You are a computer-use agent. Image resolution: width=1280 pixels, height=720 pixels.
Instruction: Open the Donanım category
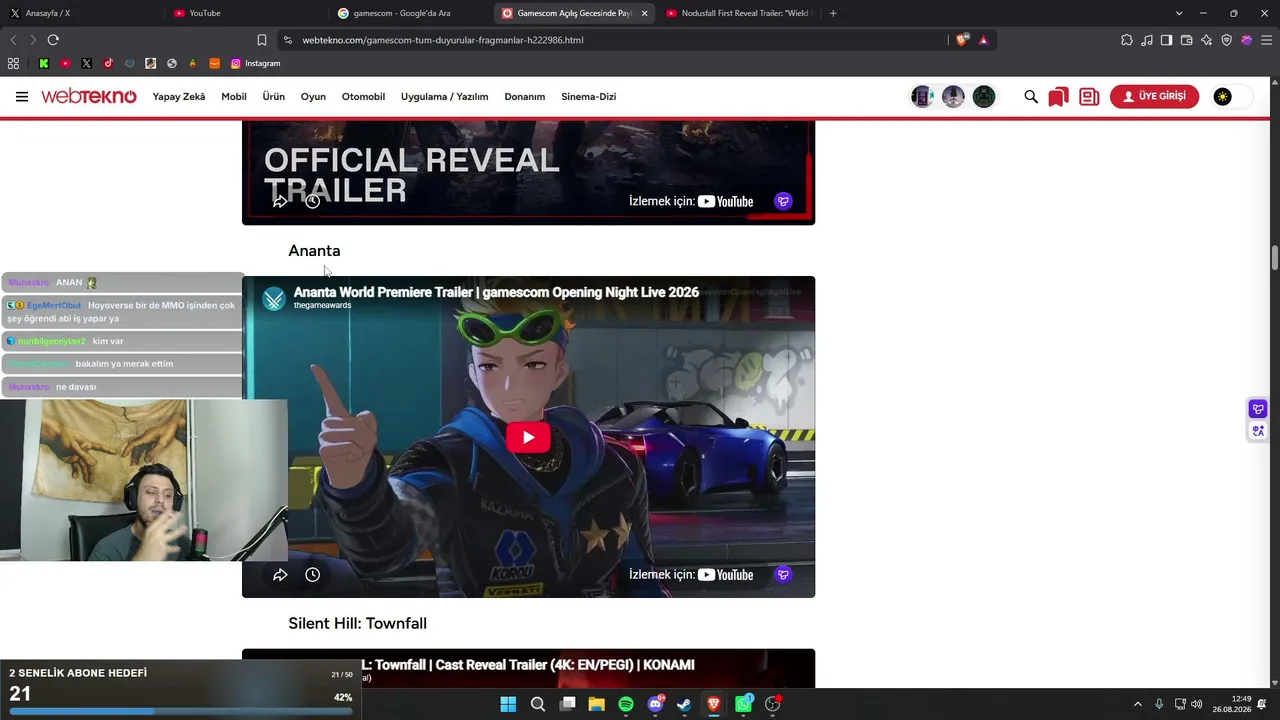[525, 97]
